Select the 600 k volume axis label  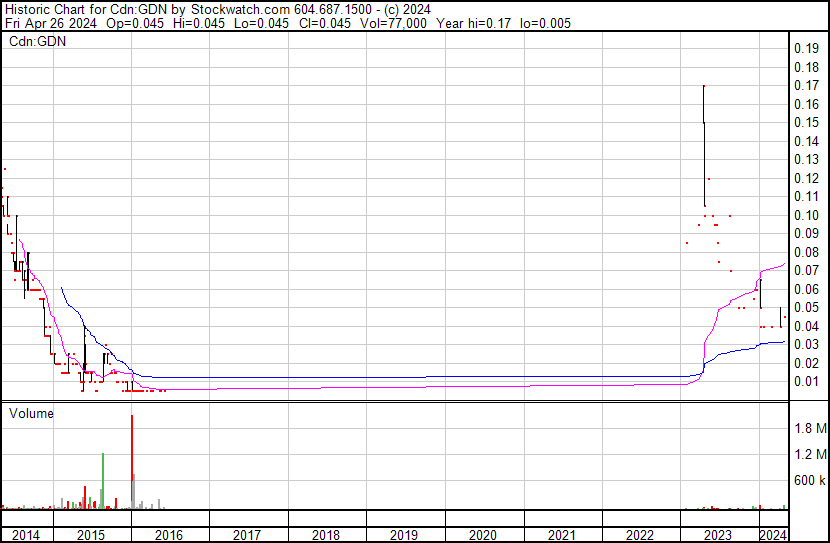809,480
